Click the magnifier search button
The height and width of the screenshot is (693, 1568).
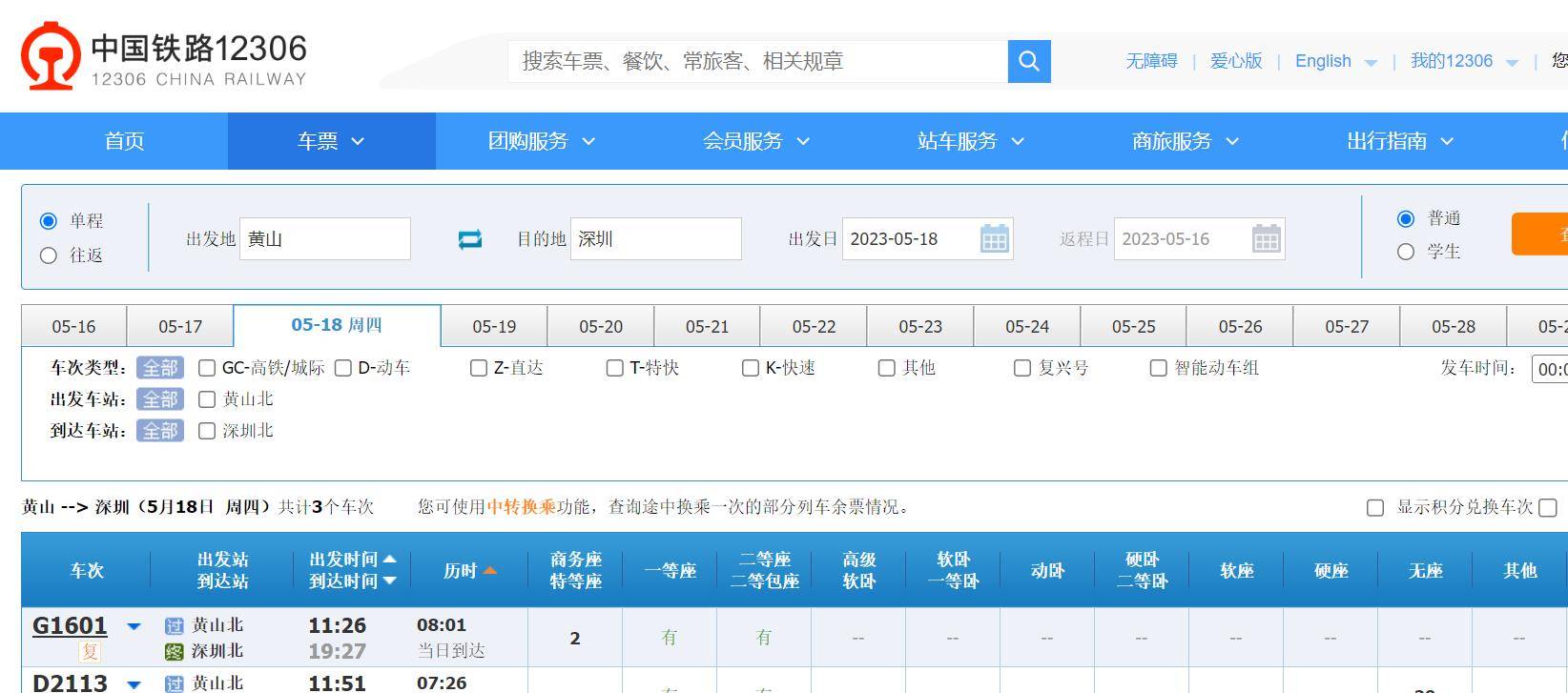[x=1028, y=61]
